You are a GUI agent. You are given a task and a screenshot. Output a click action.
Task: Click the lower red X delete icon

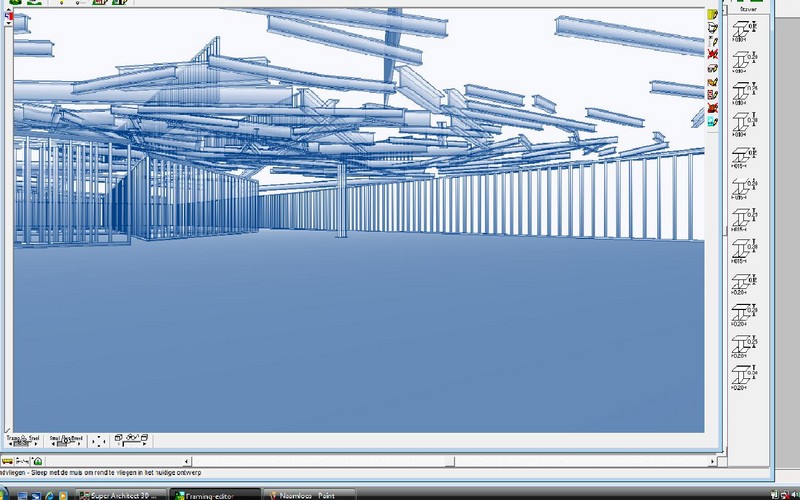(713, 108)
